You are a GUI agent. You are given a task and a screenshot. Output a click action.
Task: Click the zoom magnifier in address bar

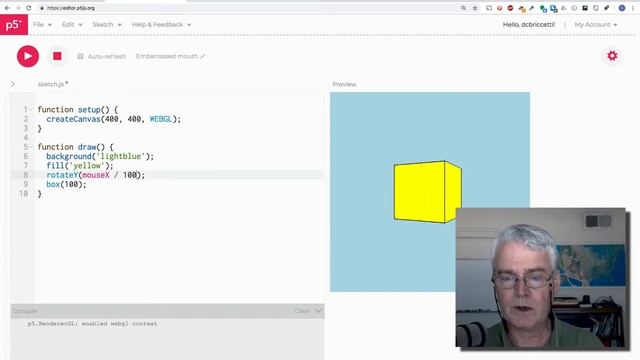point(463,8)
